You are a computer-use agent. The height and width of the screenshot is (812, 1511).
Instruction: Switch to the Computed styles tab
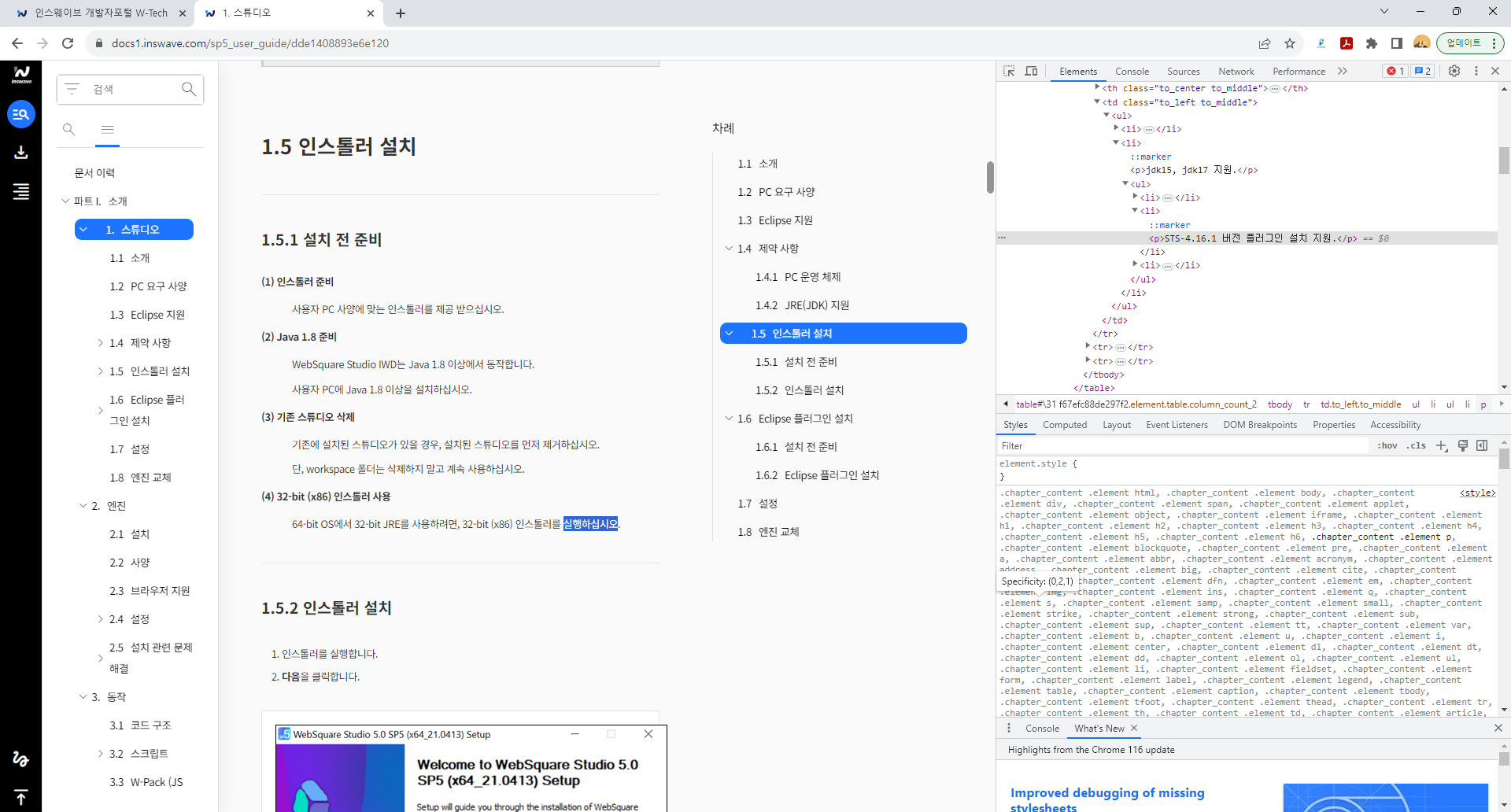pos(1065,425)
